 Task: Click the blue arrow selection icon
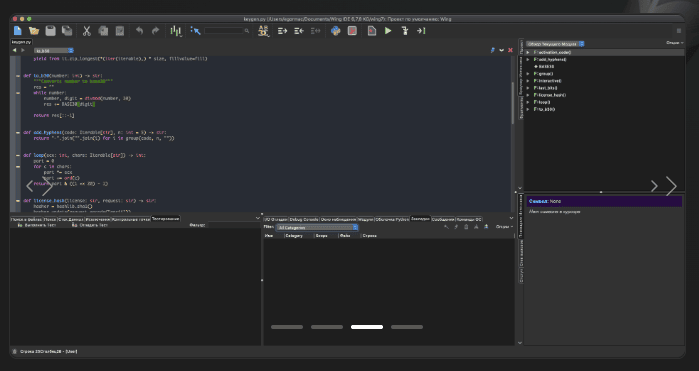195,31
